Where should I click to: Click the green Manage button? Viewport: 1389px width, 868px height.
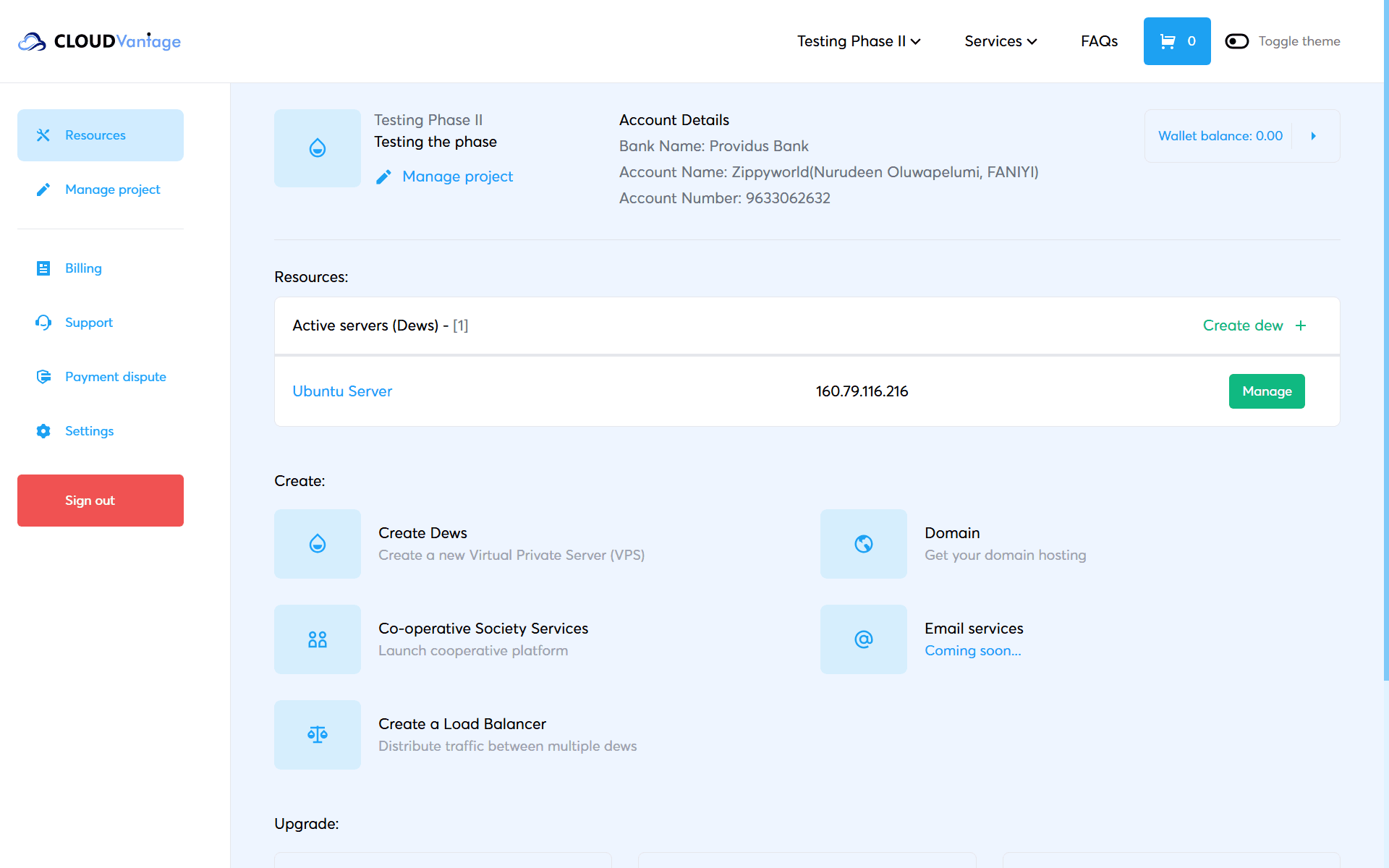click(1266, 391)
